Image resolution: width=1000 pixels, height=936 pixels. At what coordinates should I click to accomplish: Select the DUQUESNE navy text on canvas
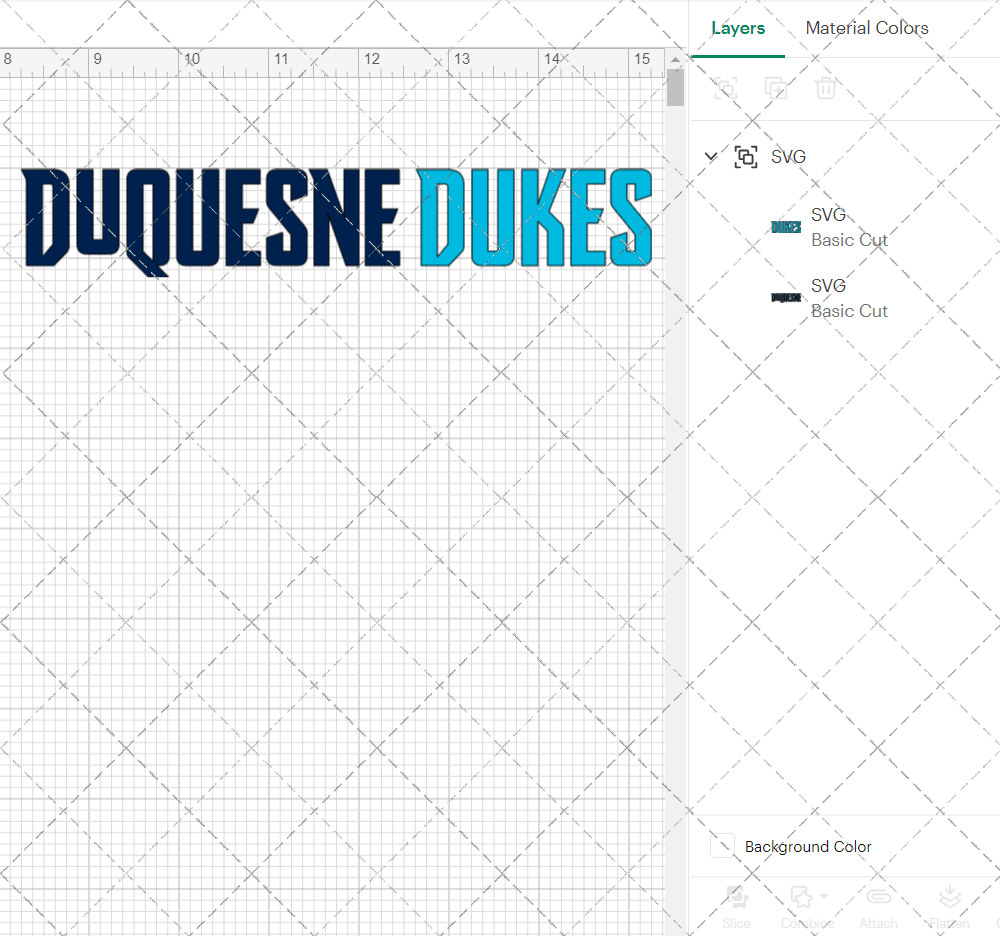tap(212, 221)
